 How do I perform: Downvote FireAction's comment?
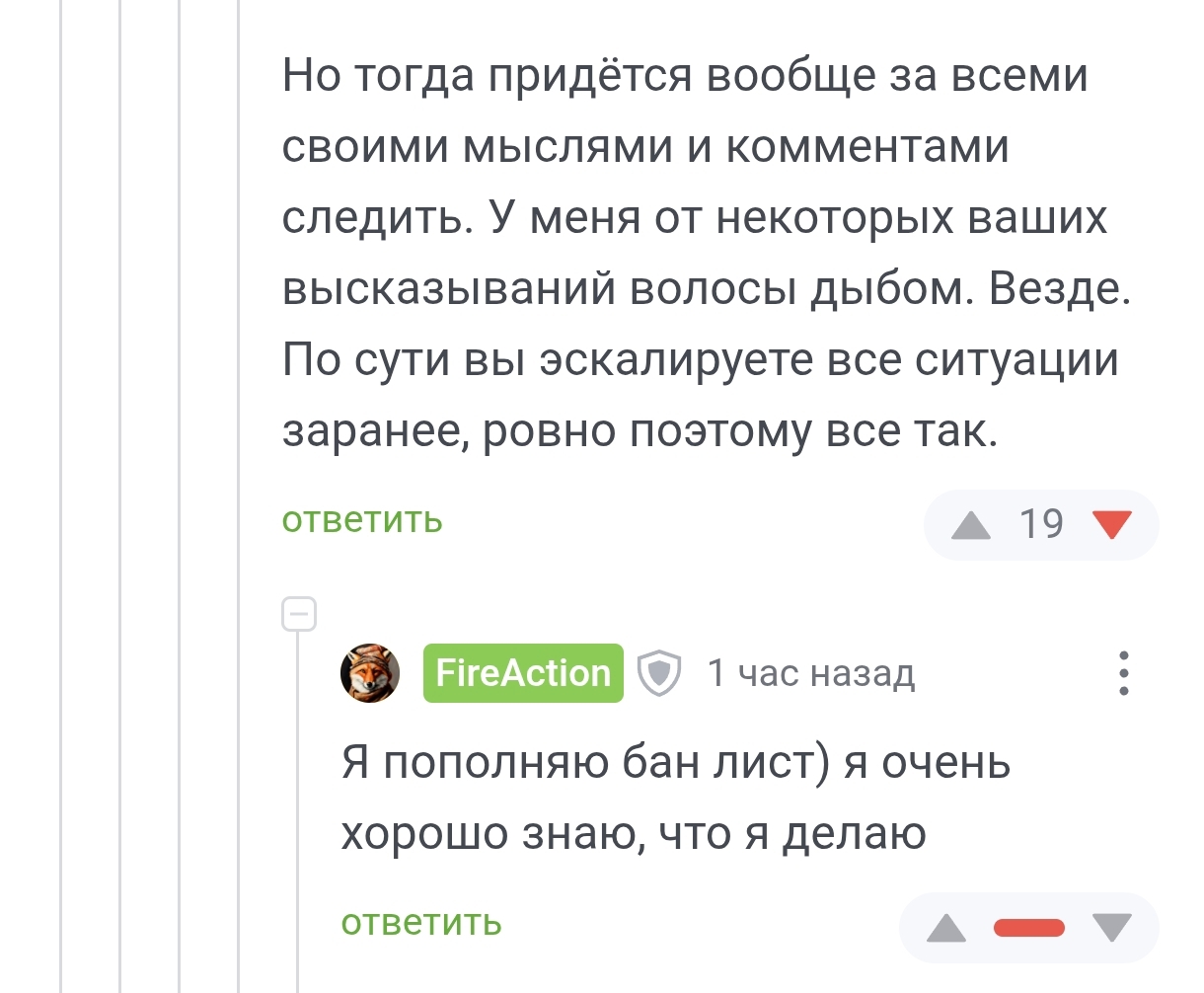click(x=1112, y=928)
